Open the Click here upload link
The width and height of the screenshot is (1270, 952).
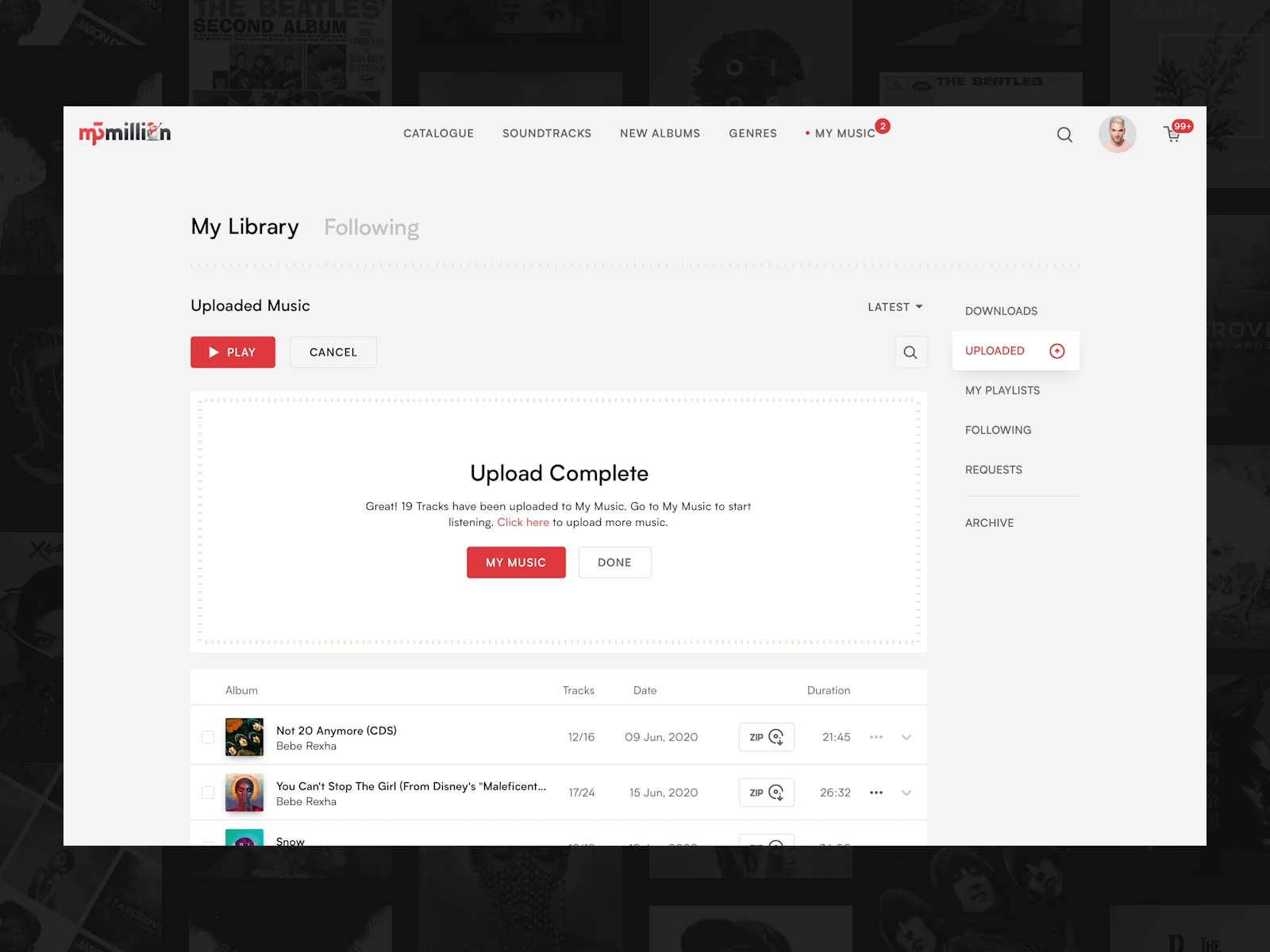click(x=522, y=522)
